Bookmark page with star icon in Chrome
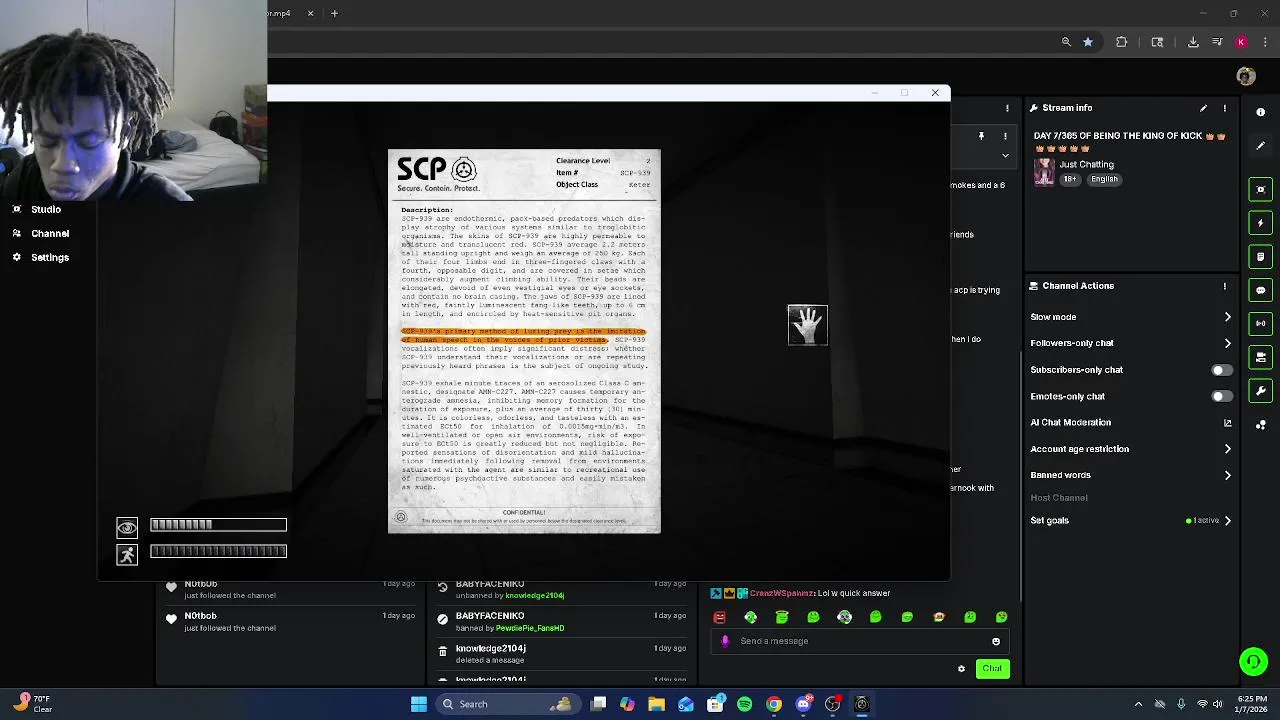The width and height of the screenshot is (1280, 720). click(x=1088, y=42)
